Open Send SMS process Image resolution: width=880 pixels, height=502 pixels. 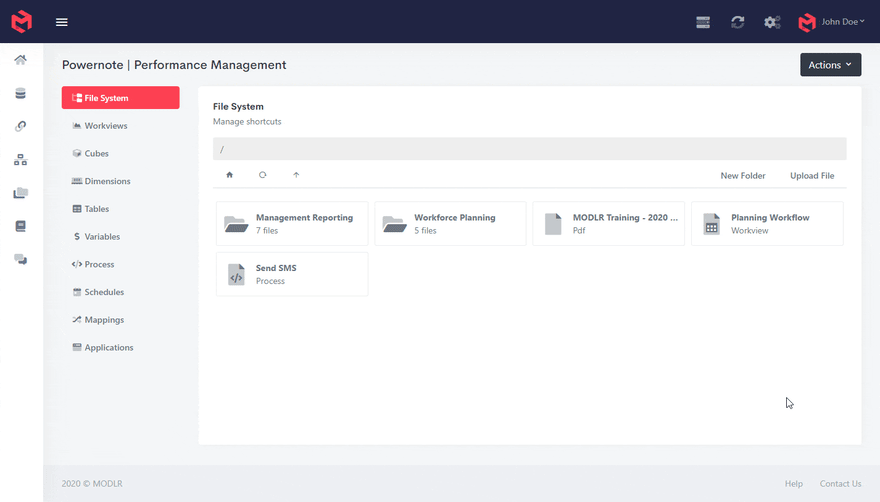(292, 274)
